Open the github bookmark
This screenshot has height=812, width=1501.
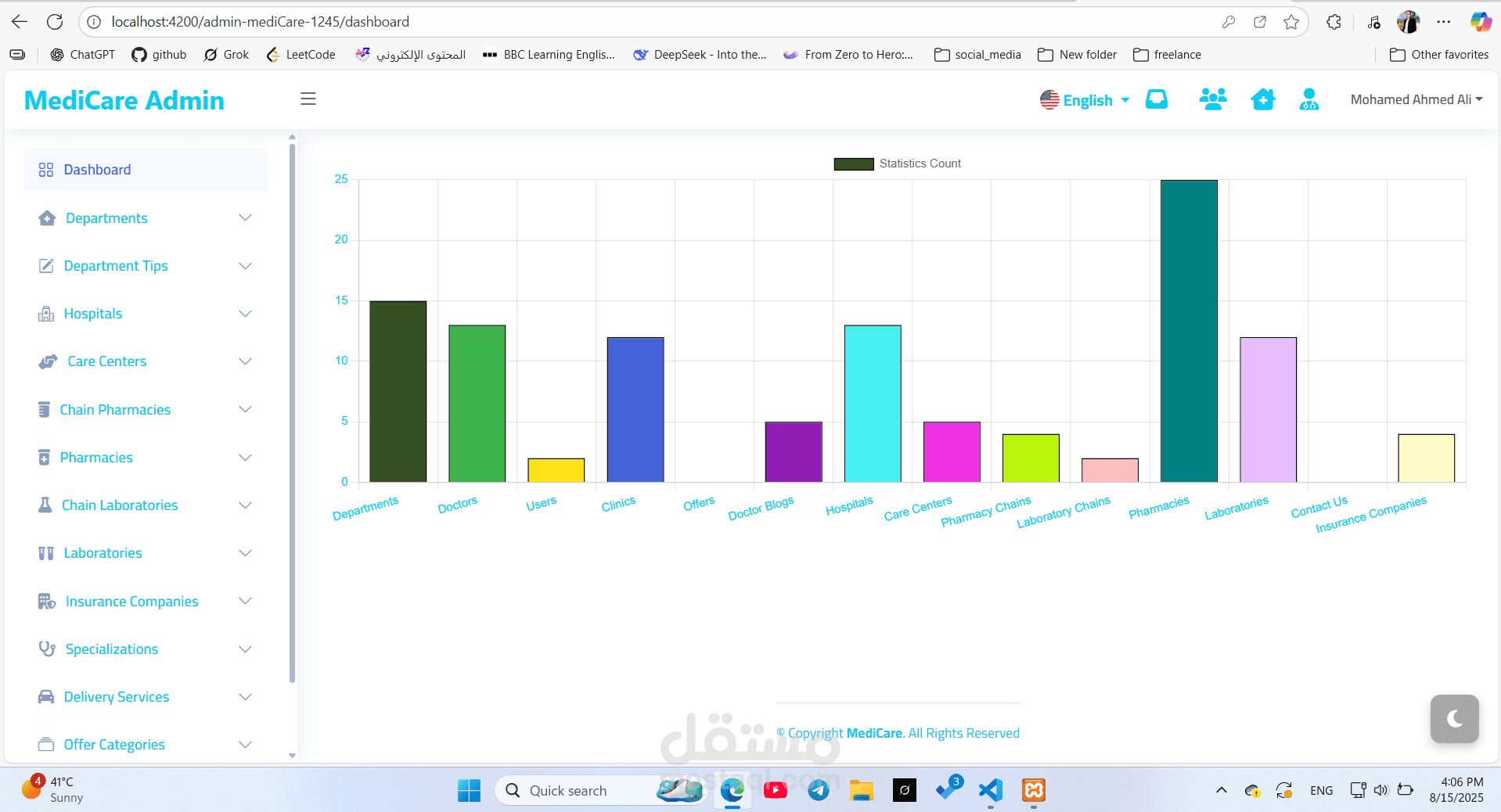(159, 55)
